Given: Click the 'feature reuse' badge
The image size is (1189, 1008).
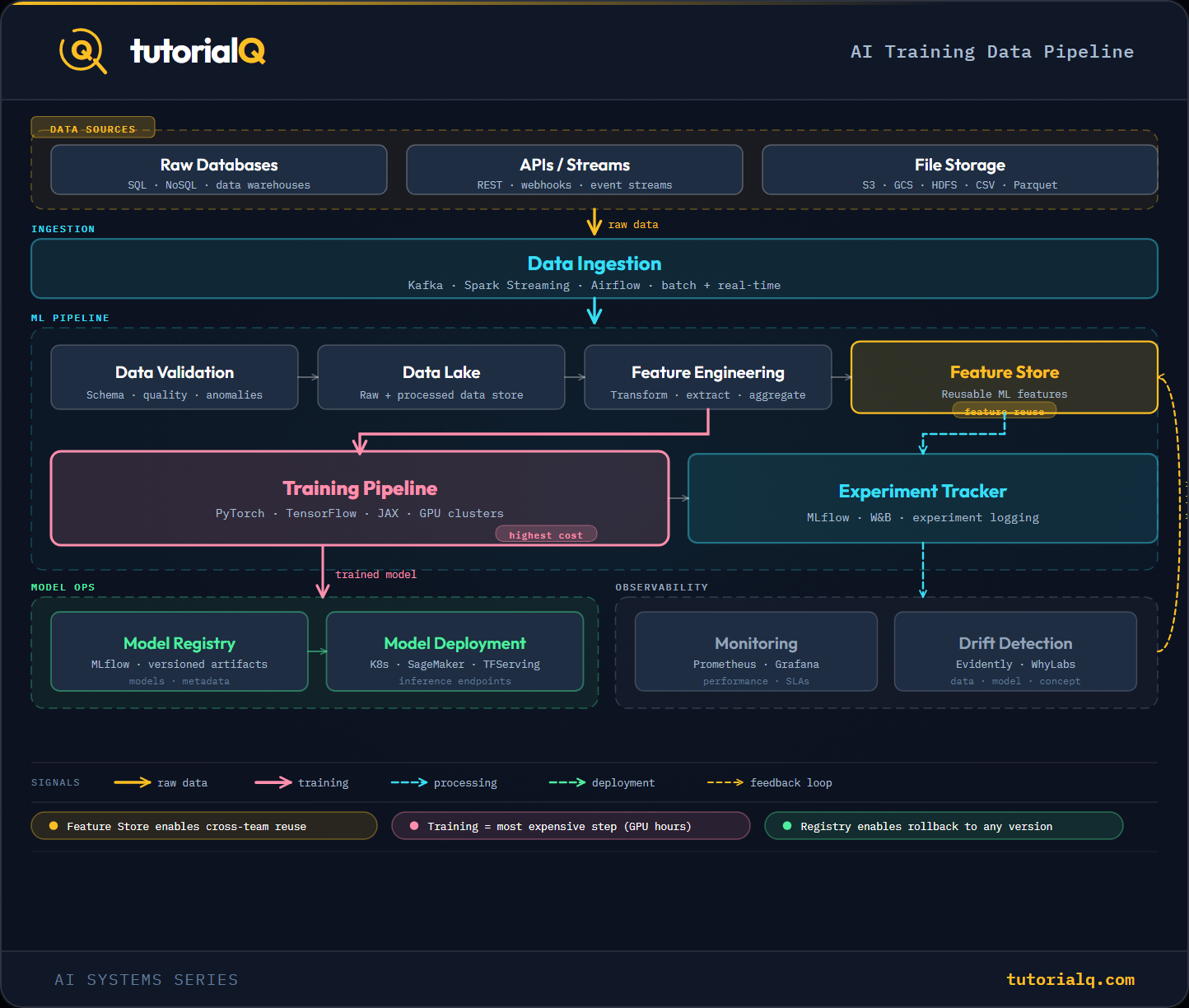Looking at the screenshot, I should pos(1005,411).
